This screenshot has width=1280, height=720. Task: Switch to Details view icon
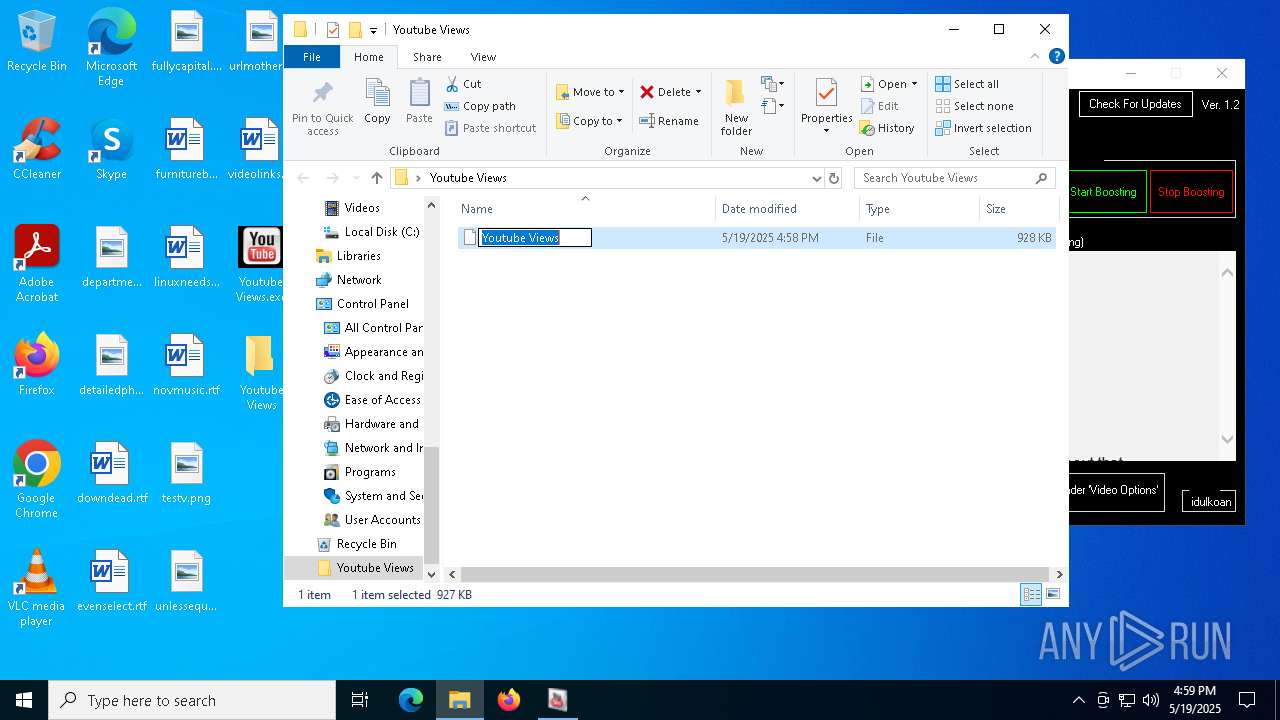[1031, 595]
